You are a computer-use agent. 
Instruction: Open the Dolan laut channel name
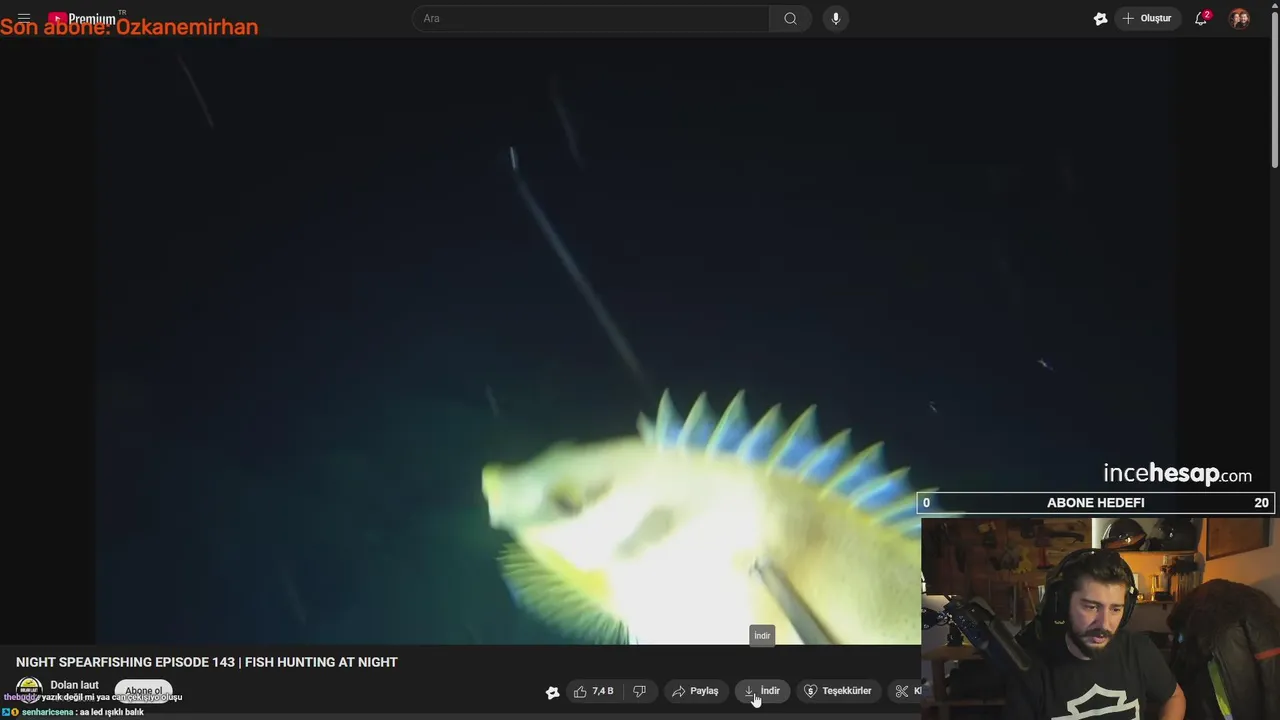pos(74,685)
